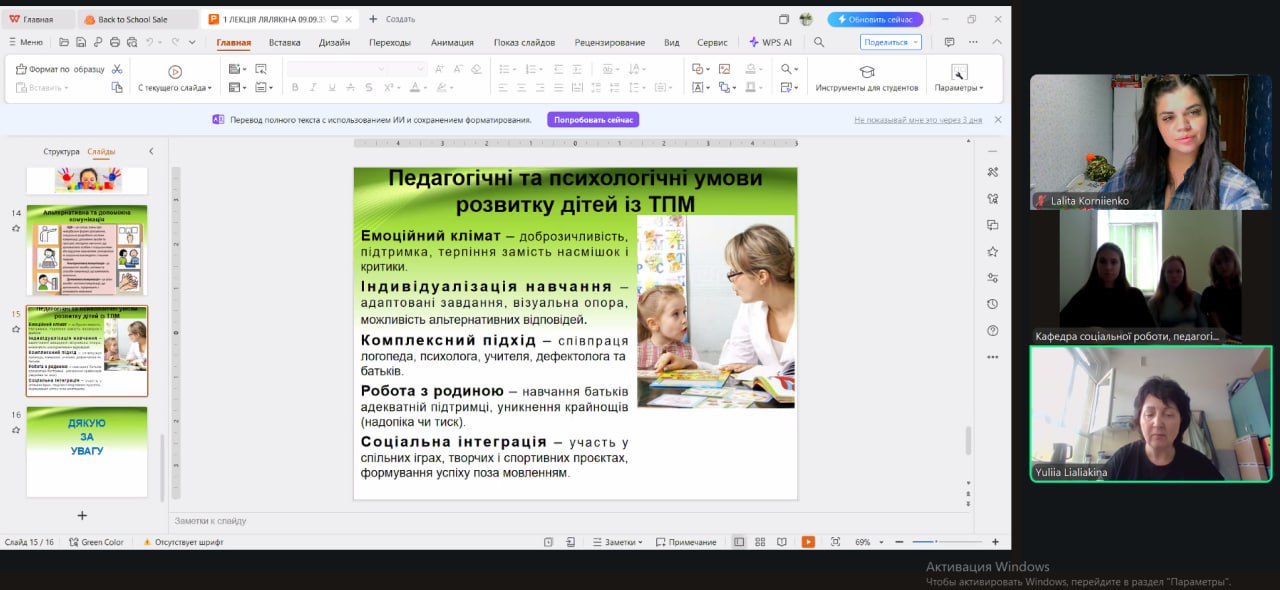Screen dimensions: 1280x590
Task: Toggle Normal view icon
Action: tap(739, 542)
